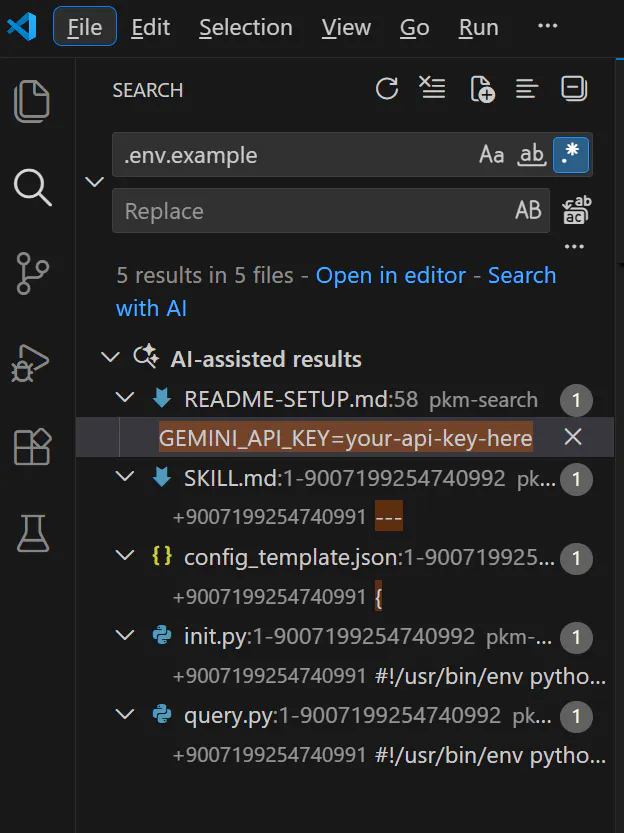Open the Selection menu

click(x=246, y=27)
